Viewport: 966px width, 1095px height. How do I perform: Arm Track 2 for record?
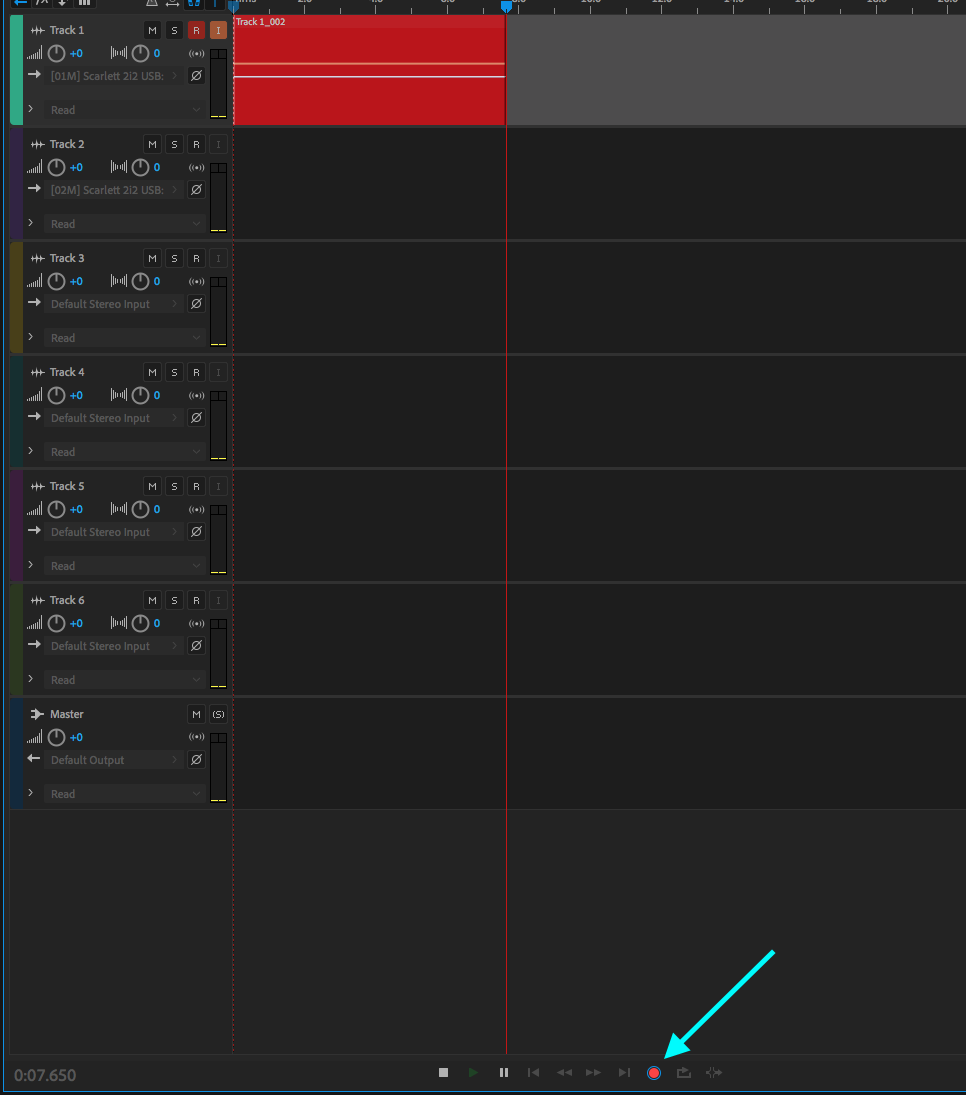pyautogui.click(x=196, y=145)
